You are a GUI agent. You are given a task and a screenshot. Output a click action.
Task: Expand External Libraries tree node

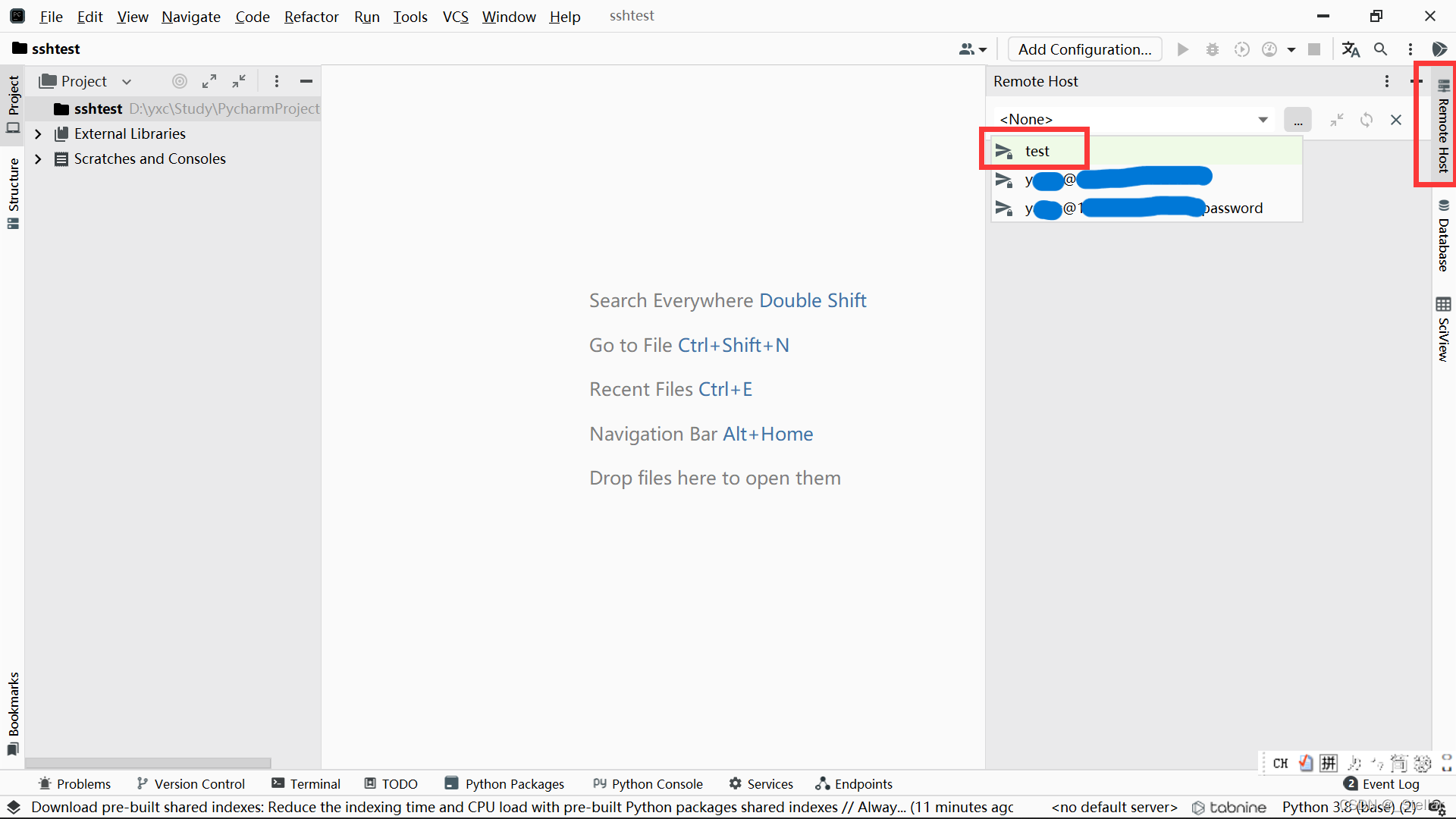pos(38,134)
